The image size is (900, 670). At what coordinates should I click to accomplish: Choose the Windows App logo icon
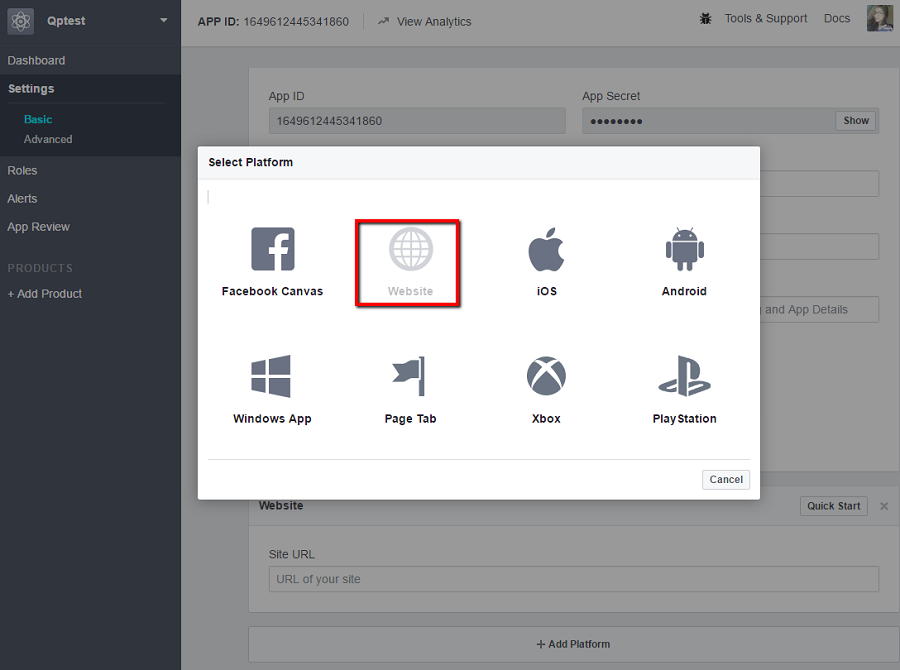coord(271,376)
